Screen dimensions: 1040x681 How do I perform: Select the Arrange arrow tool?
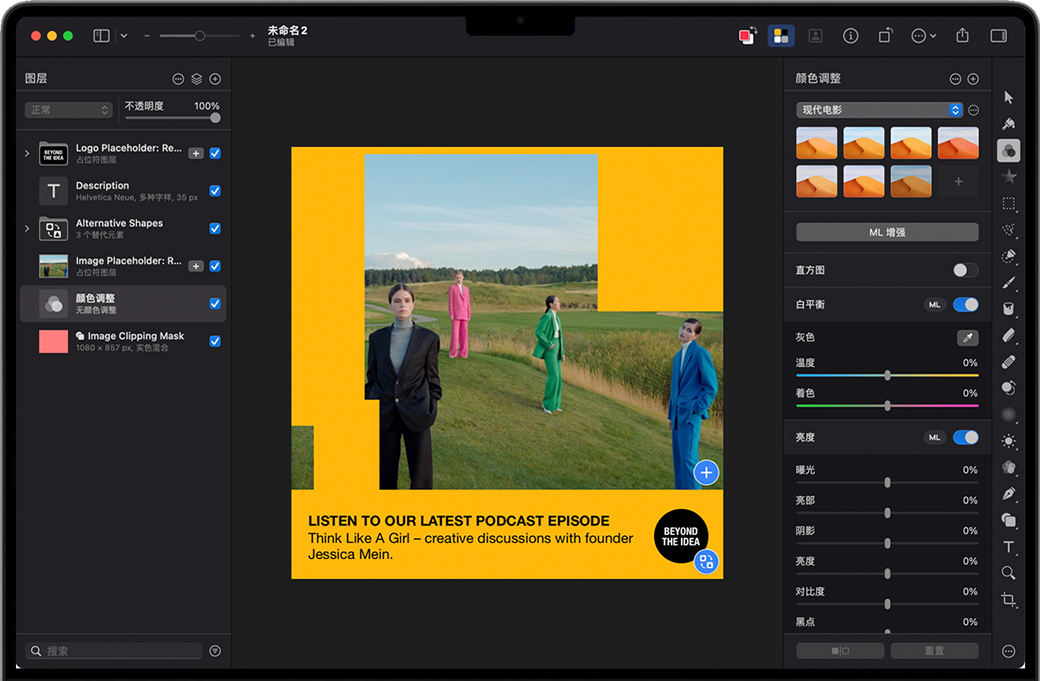click(x=1008, y=97)
